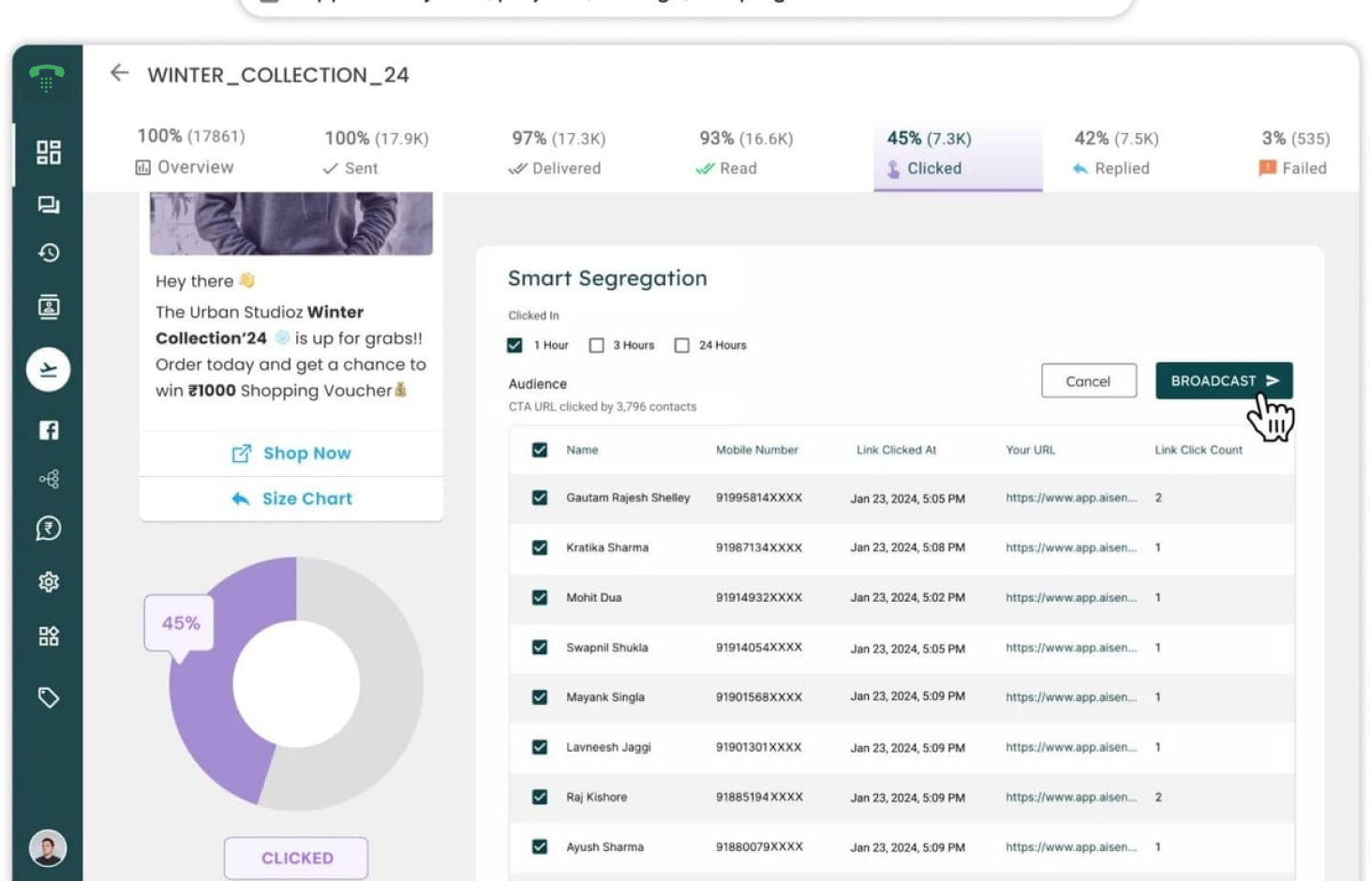The width and height of the screenshot is (1372, 881).
Task: Open the history icon in the sidebar
Action: click(x=48, y=253)
